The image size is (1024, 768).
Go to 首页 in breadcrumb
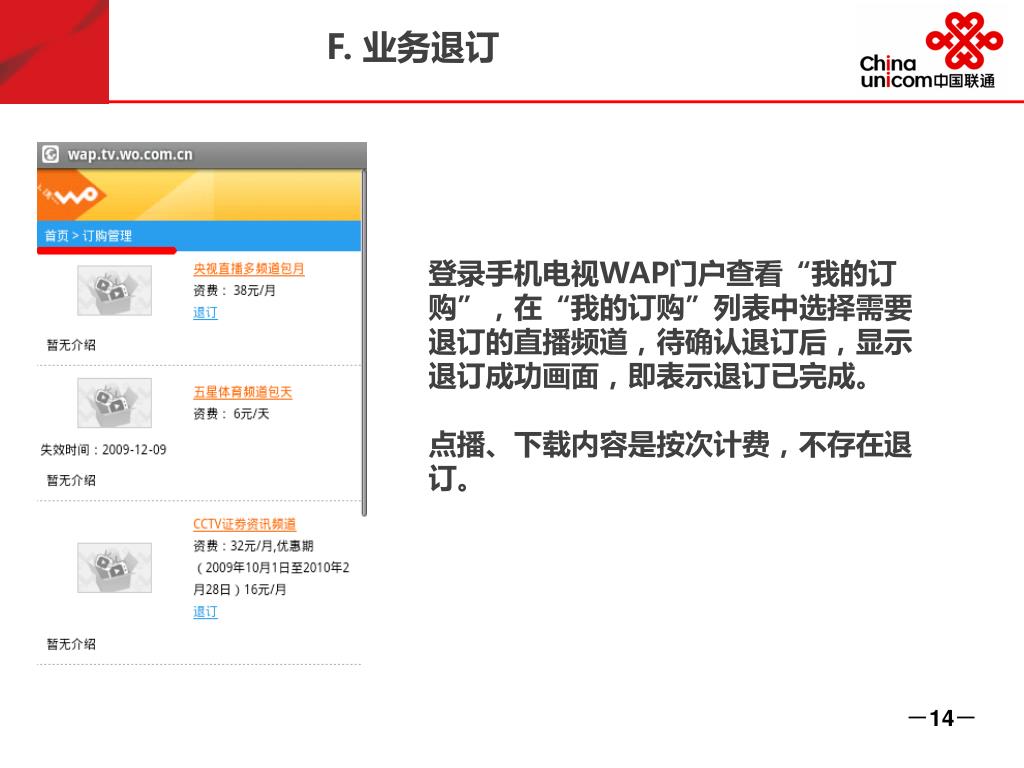click(56, 236)
